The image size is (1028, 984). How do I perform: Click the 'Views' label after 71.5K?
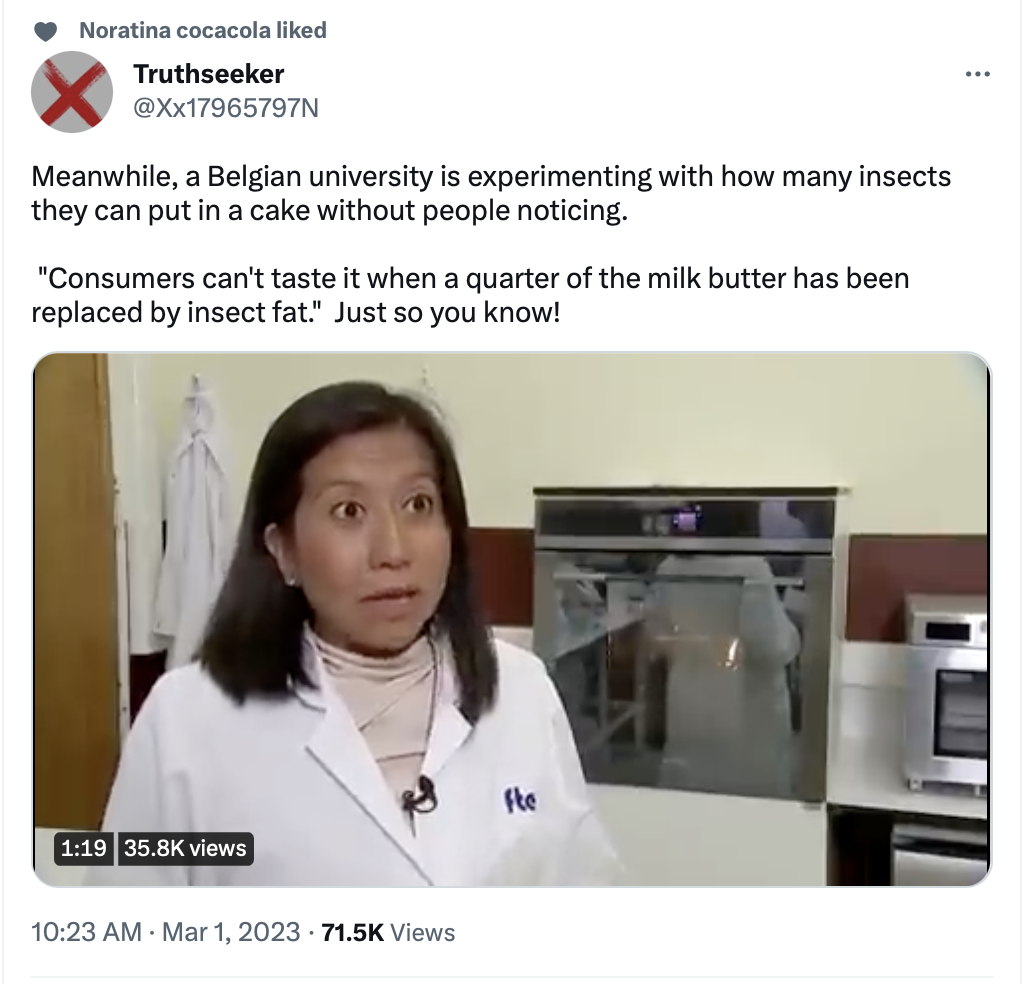[x=422, y=932]
